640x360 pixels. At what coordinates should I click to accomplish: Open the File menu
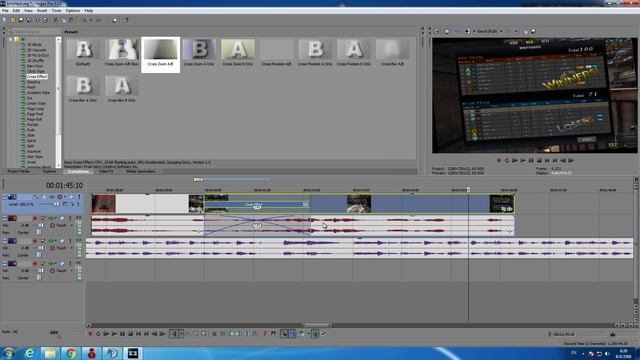tap(5, 11)
